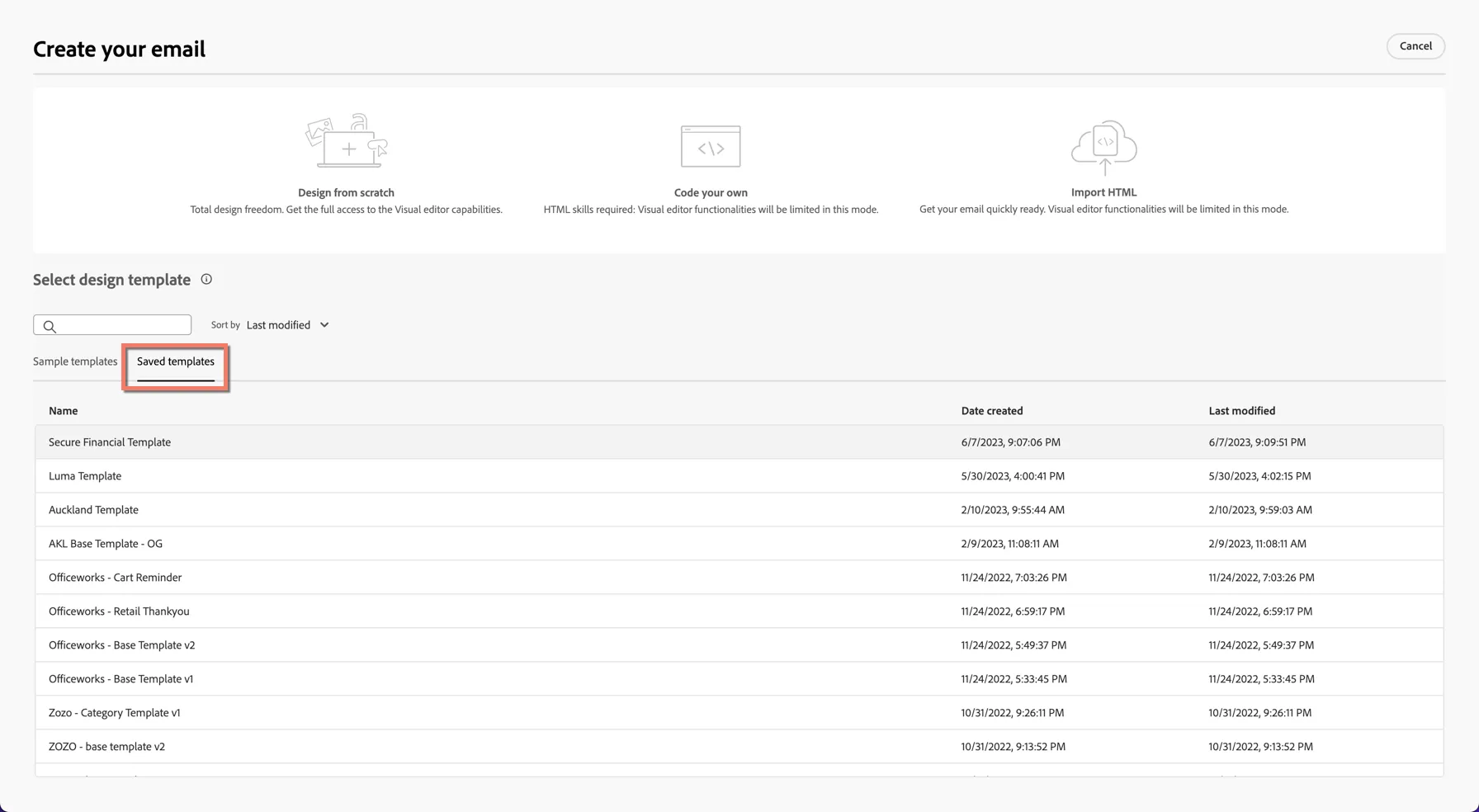Viewport: 1479px width, 812px height.
Task: Choose the Luma Template entry
Action: (739, 476)
